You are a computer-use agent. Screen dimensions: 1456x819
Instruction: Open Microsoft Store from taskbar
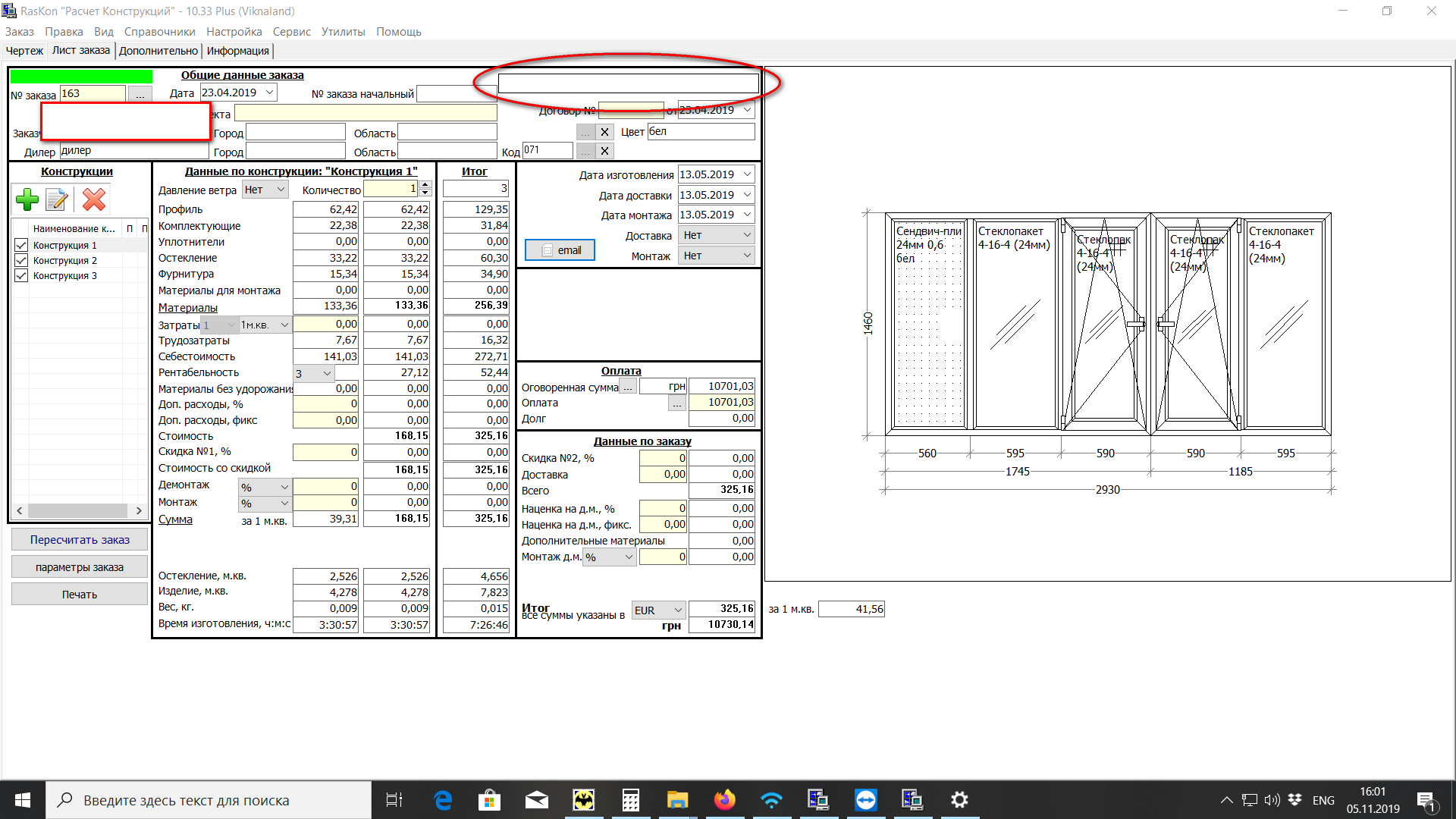click(490, 800)
